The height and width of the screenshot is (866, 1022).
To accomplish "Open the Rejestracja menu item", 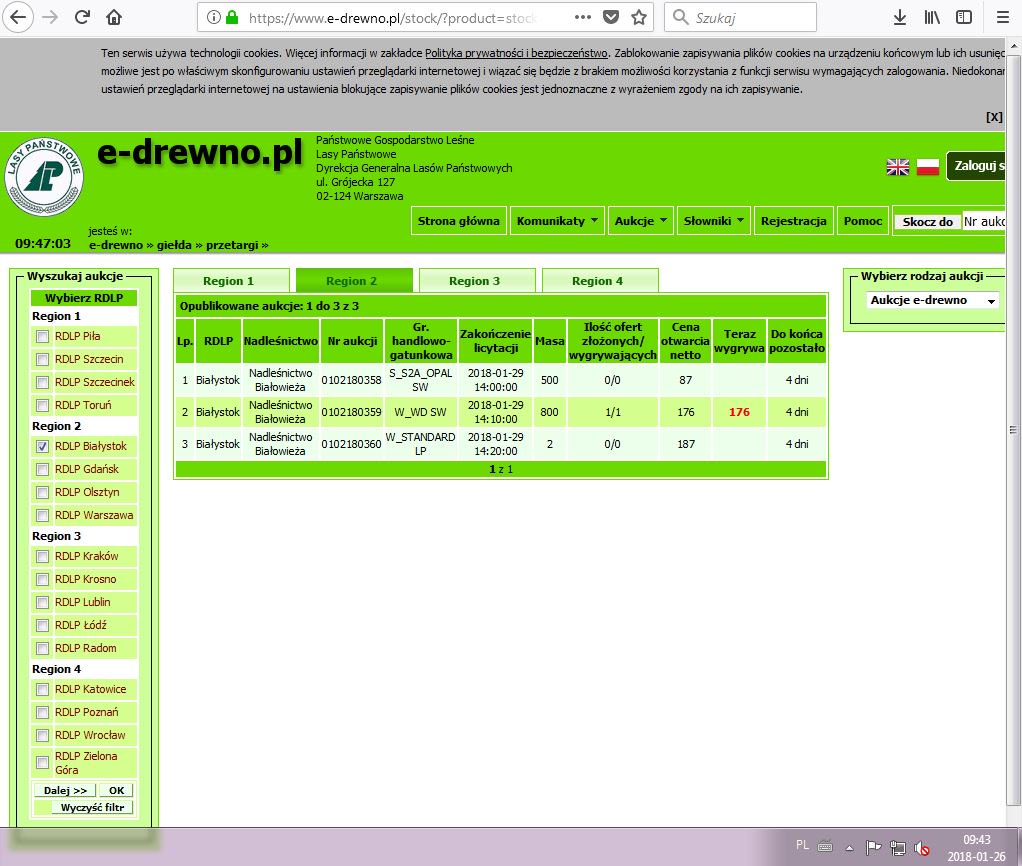I will [793, 221].
